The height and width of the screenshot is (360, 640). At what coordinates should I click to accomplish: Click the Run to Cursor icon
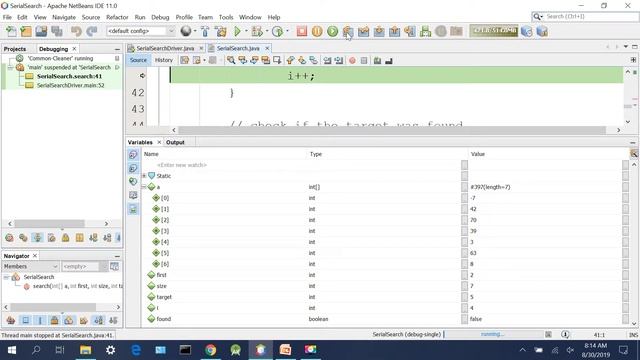point(410,31)
